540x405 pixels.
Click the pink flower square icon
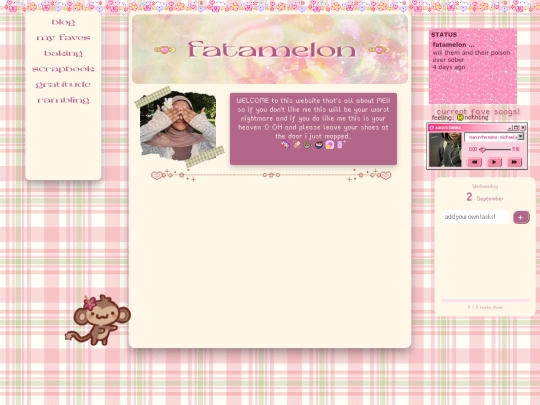330,145
